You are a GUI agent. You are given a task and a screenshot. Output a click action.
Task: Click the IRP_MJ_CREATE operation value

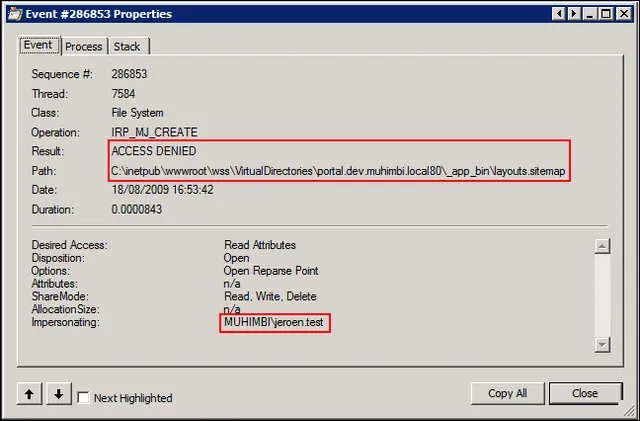click(154, 132)
